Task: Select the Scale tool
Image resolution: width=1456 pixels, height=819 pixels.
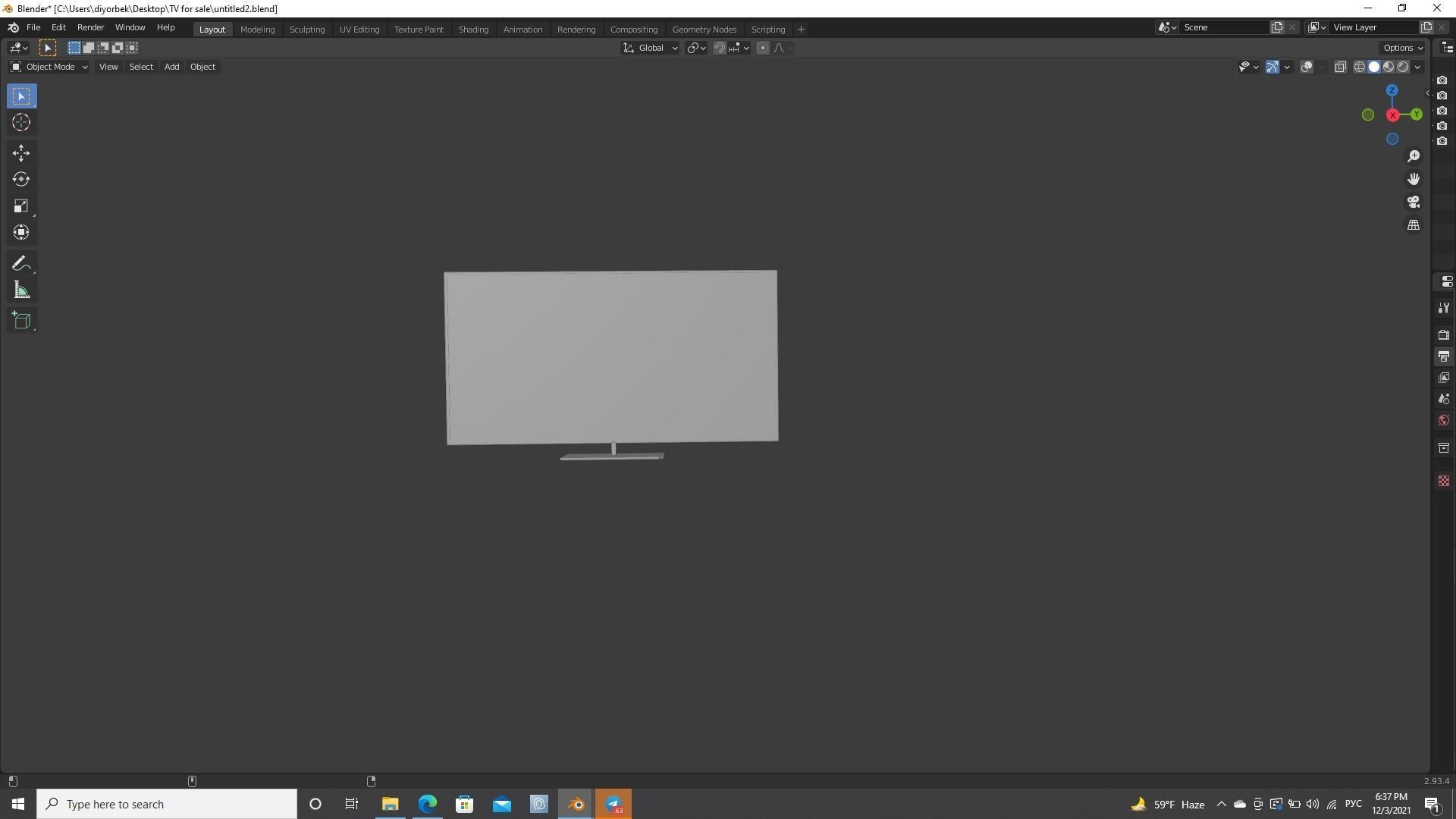Action: pyautogui.click(x=21, y=206)
